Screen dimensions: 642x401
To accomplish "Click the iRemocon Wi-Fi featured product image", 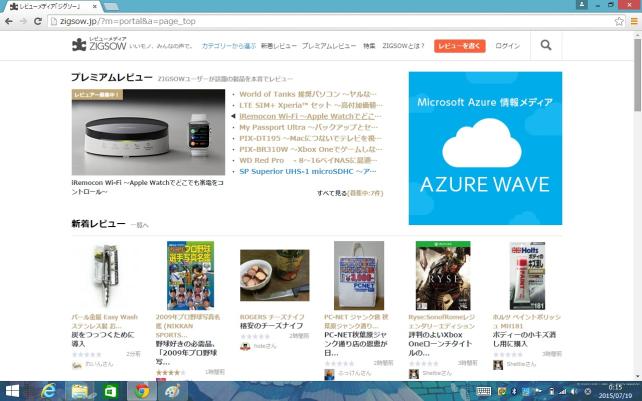I will [148, 132].
